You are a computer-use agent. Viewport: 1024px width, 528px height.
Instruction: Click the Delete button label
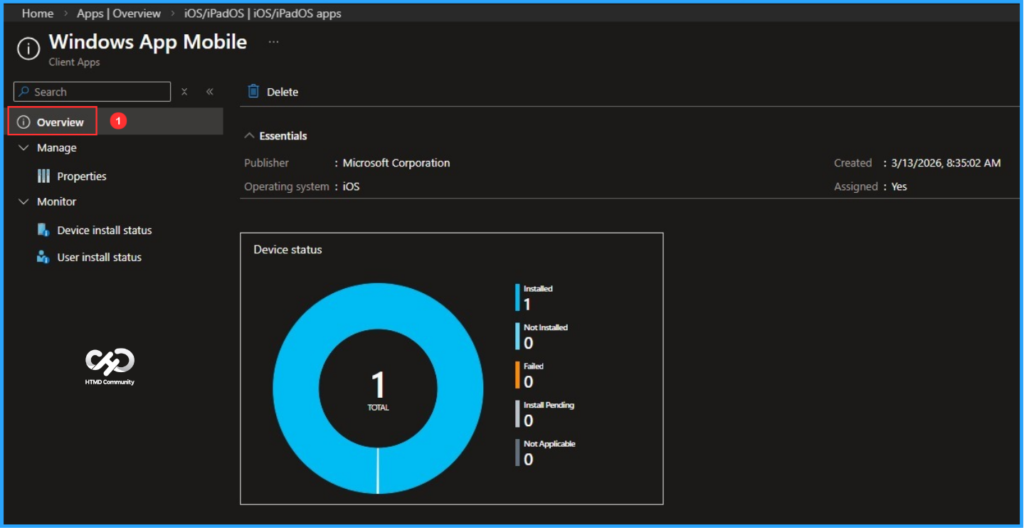click(282, 92)
